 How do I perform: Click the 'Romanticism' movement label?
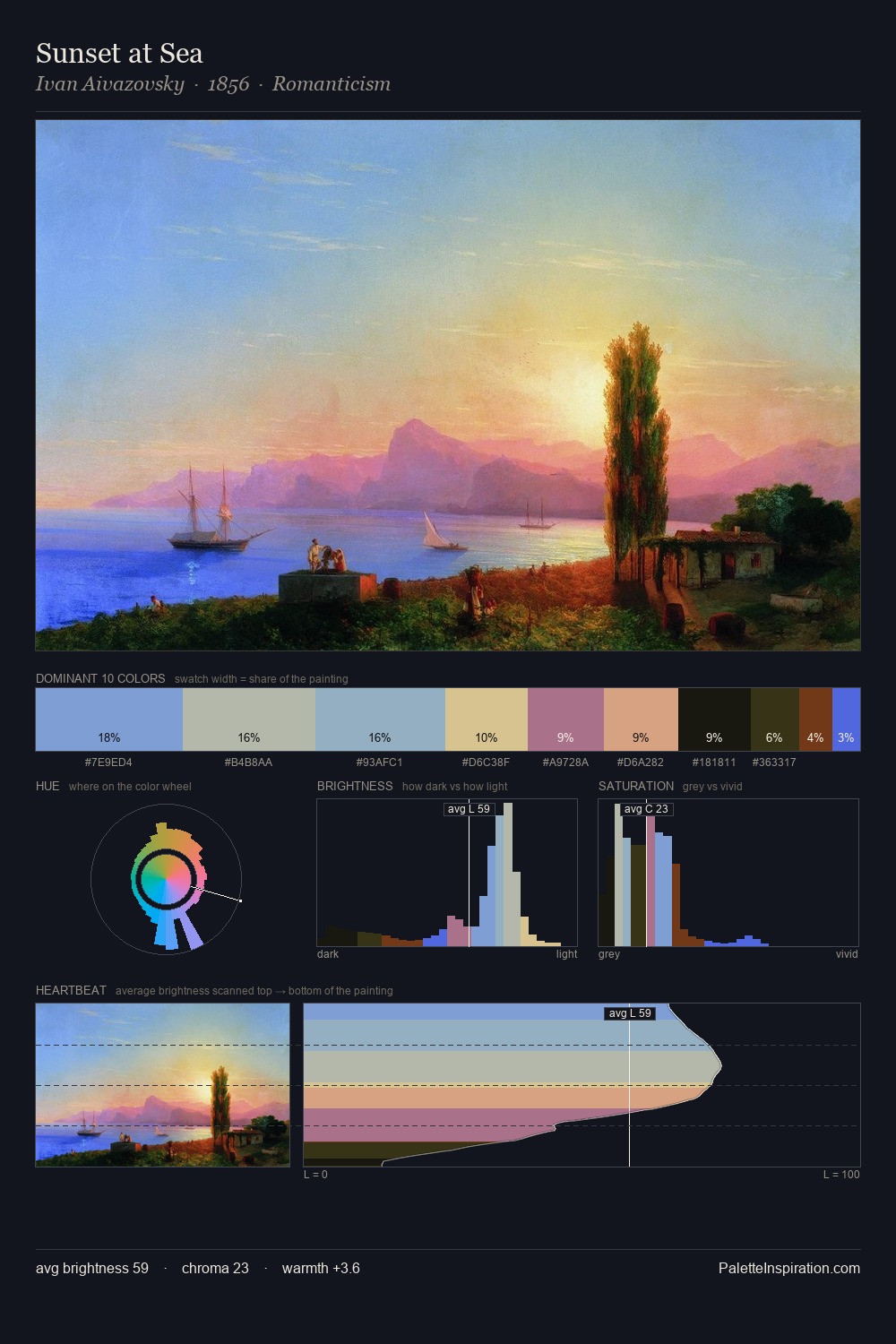pos(332,84)
